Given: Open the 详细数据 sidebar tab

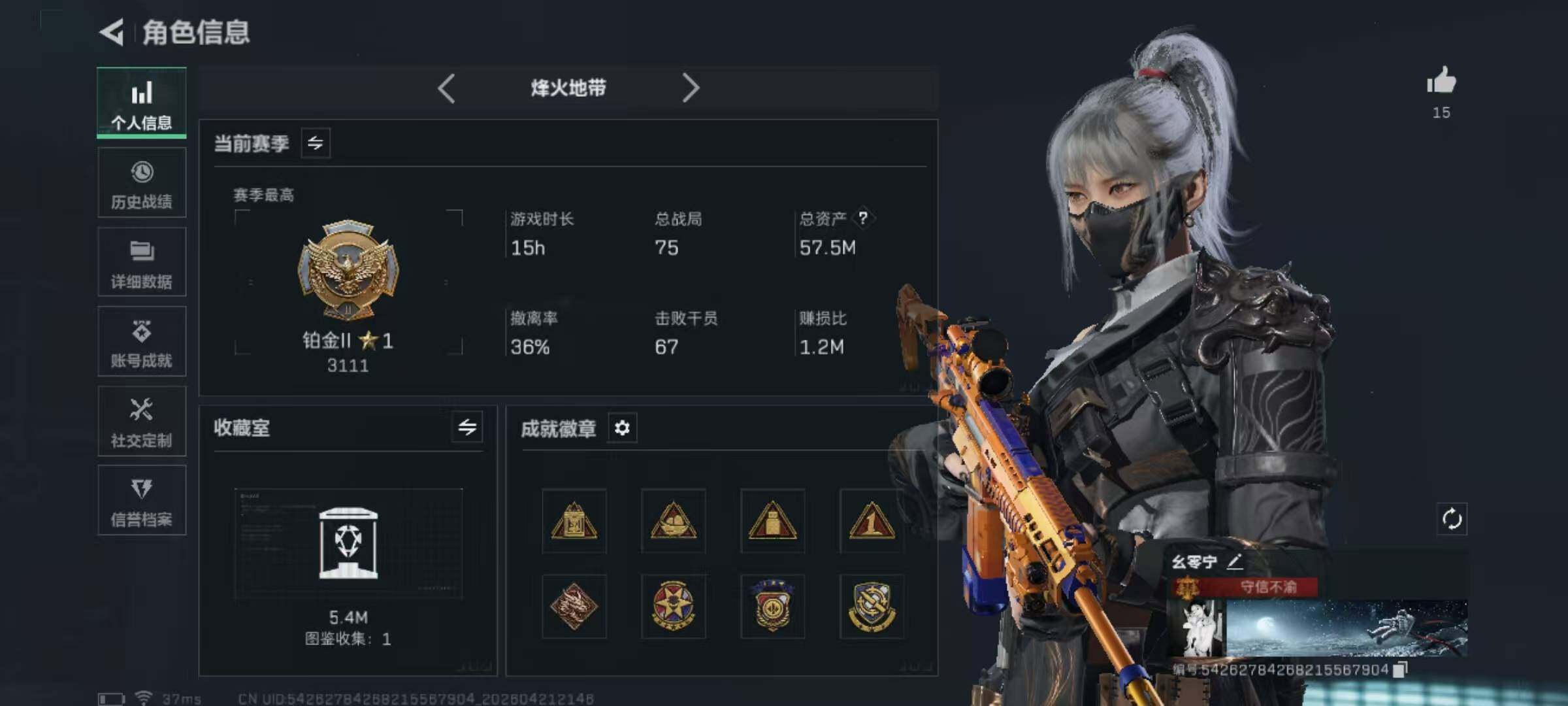Looking at the screenshot, I should pos(142,262).
